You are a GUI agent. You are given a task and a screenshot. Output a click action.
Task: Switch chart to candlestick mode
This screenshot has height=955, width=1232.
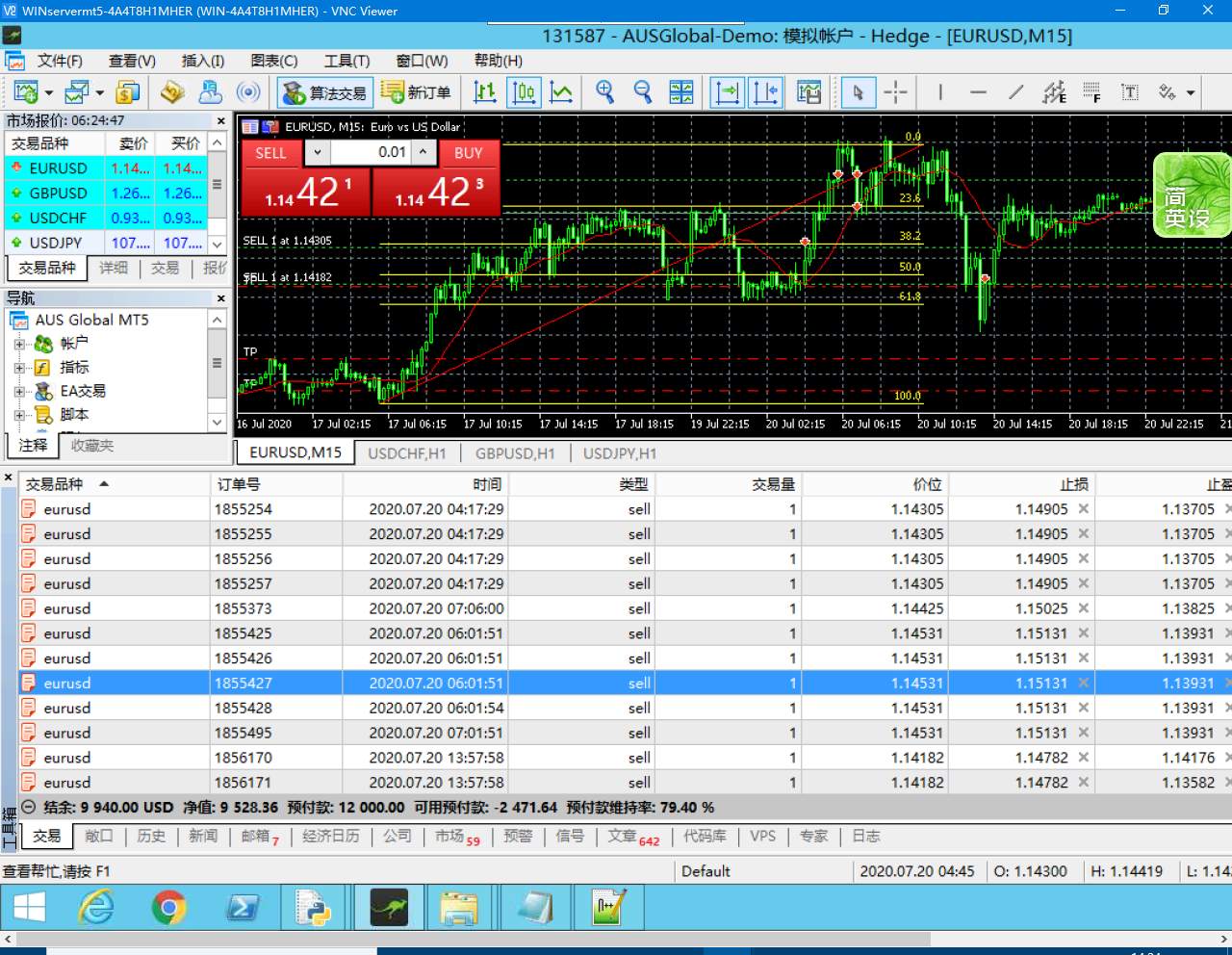(524, 92)
